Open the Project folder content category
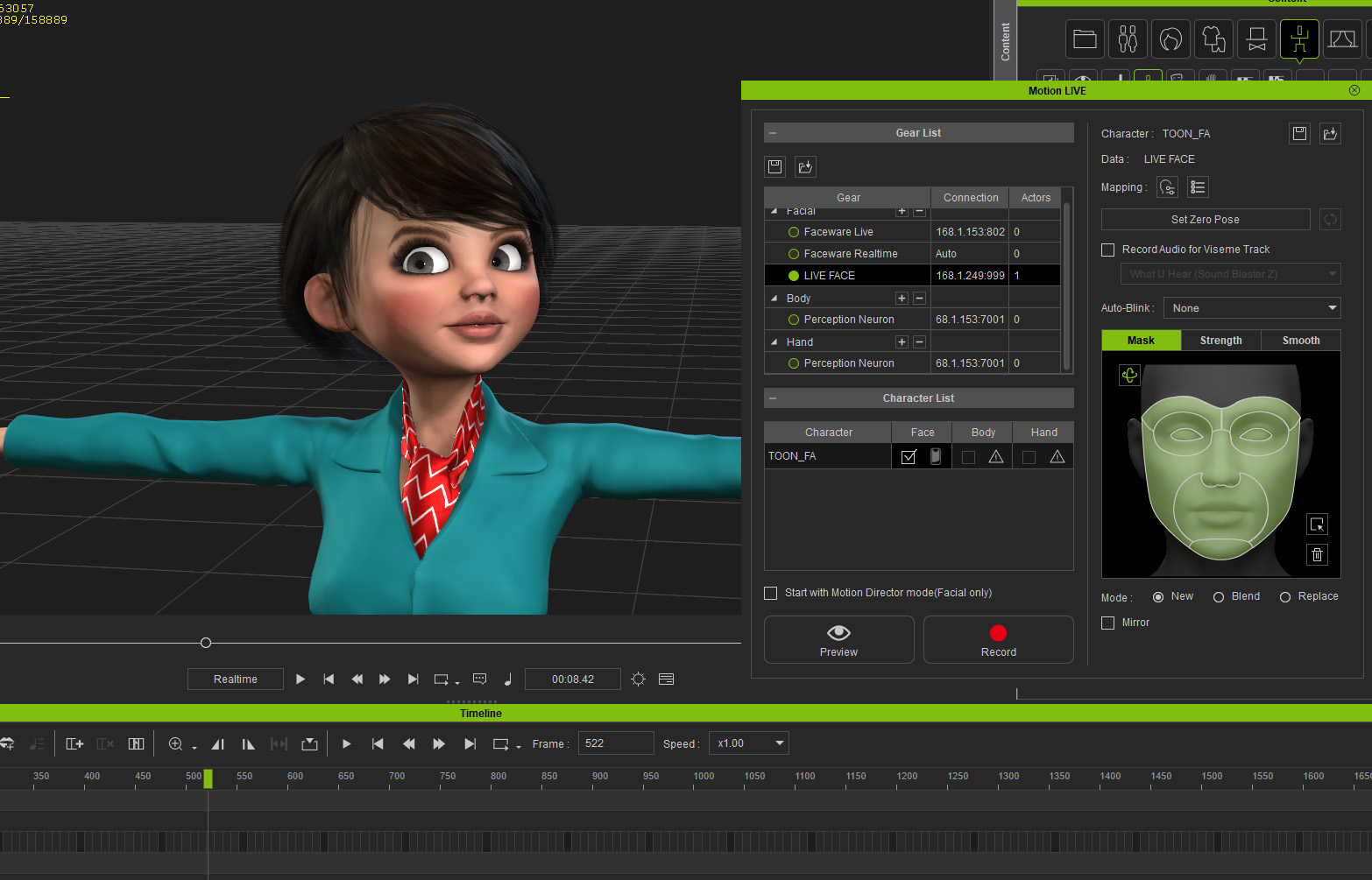Screen dimensions: 1372x880 pos(1085,39)
